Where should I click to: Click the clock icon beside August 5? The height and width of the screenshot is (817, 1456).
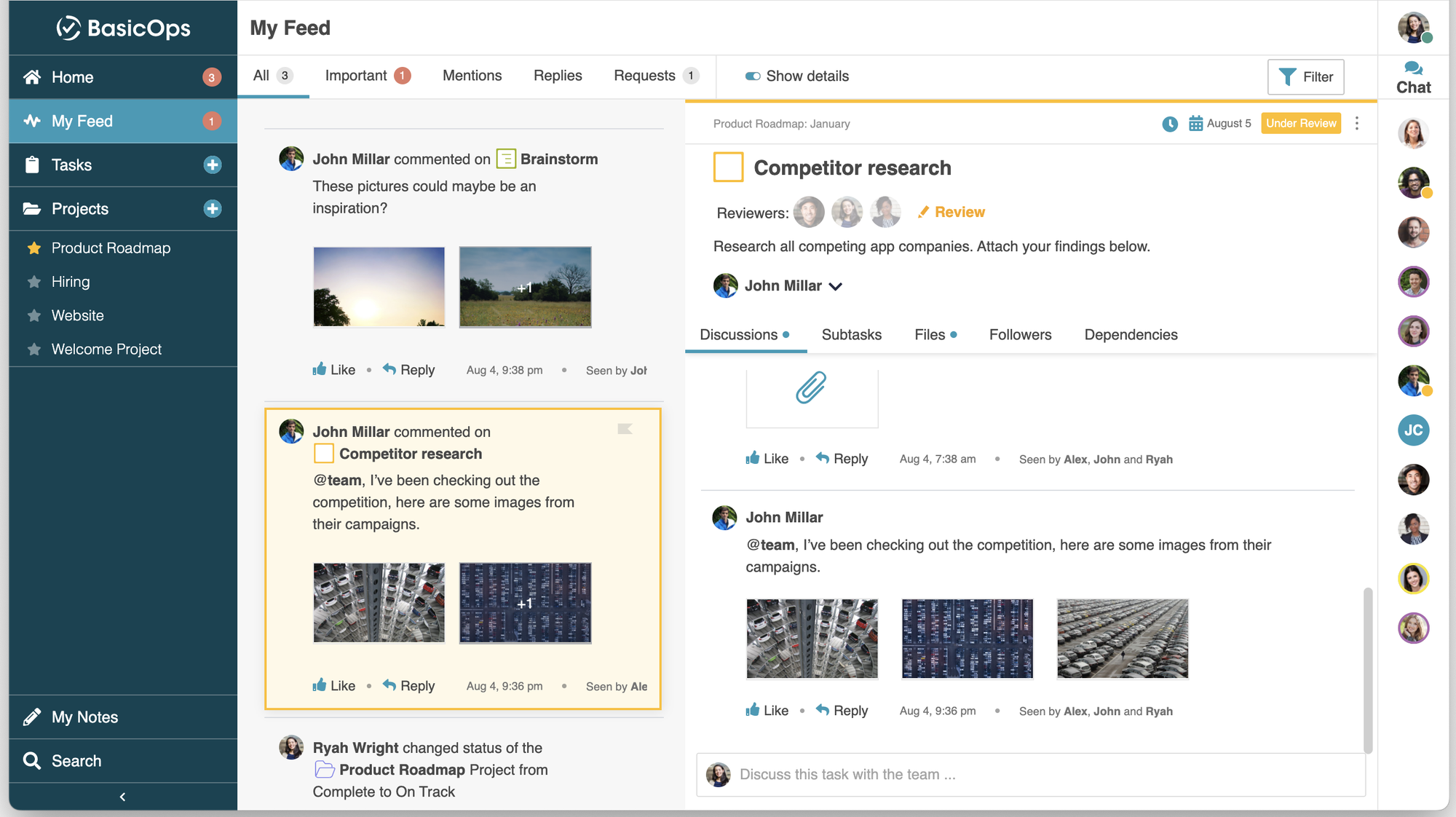[1170, 124]
